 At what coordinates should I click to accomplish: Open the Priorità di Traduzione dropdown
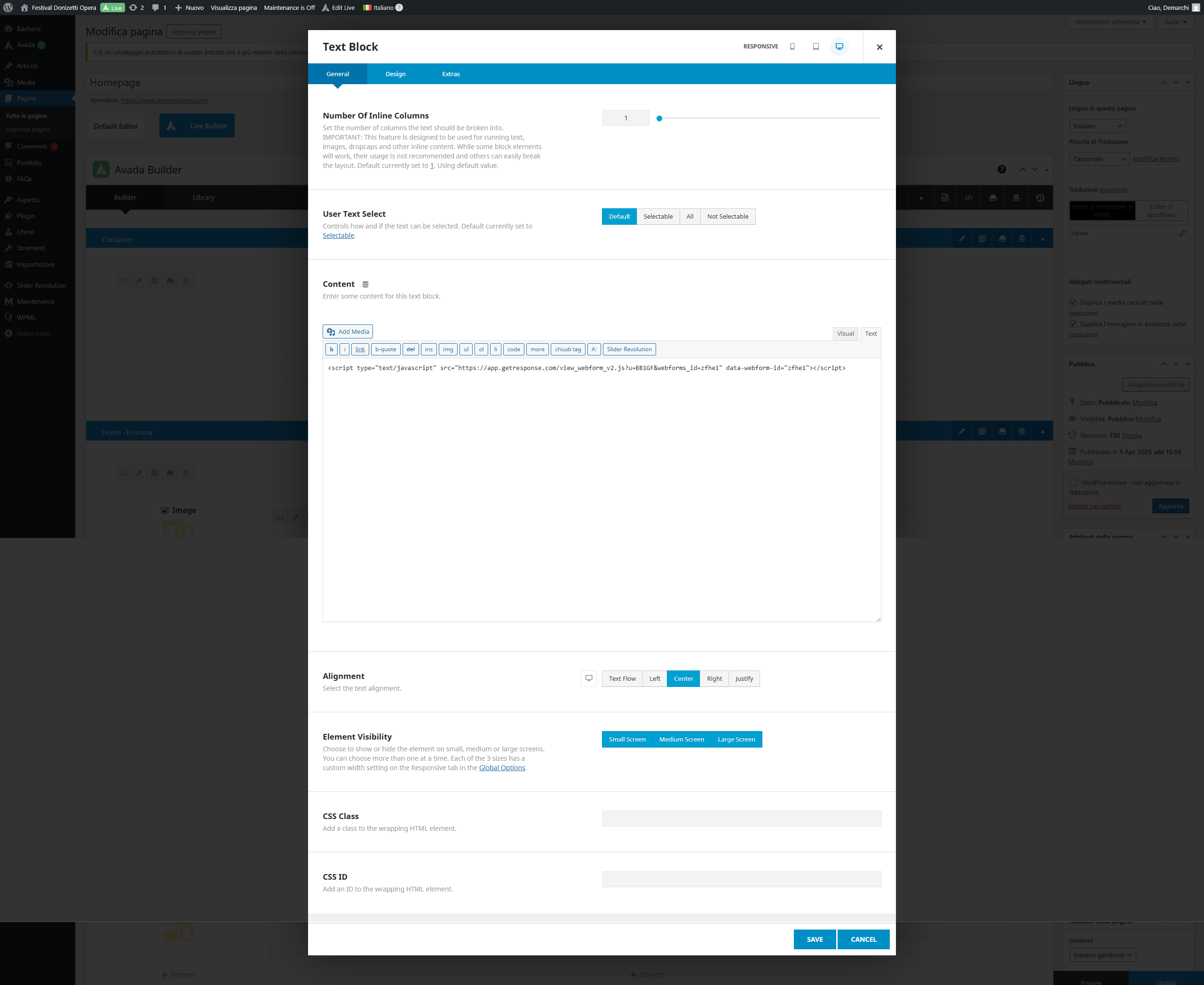(1099, 159)
